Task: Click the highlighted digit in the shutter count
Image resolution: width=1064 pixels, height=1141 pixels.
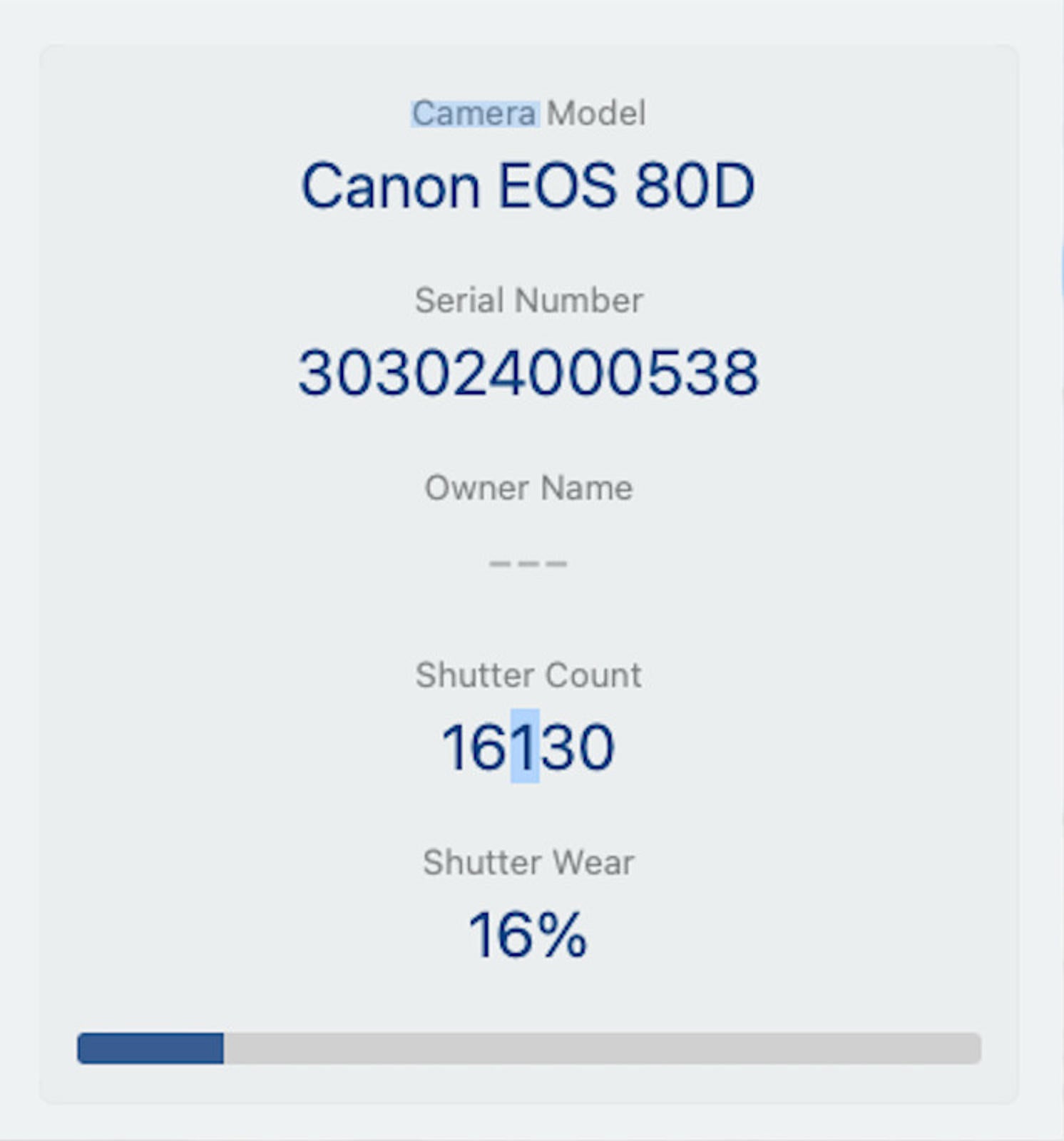Action: pos(525,747)
